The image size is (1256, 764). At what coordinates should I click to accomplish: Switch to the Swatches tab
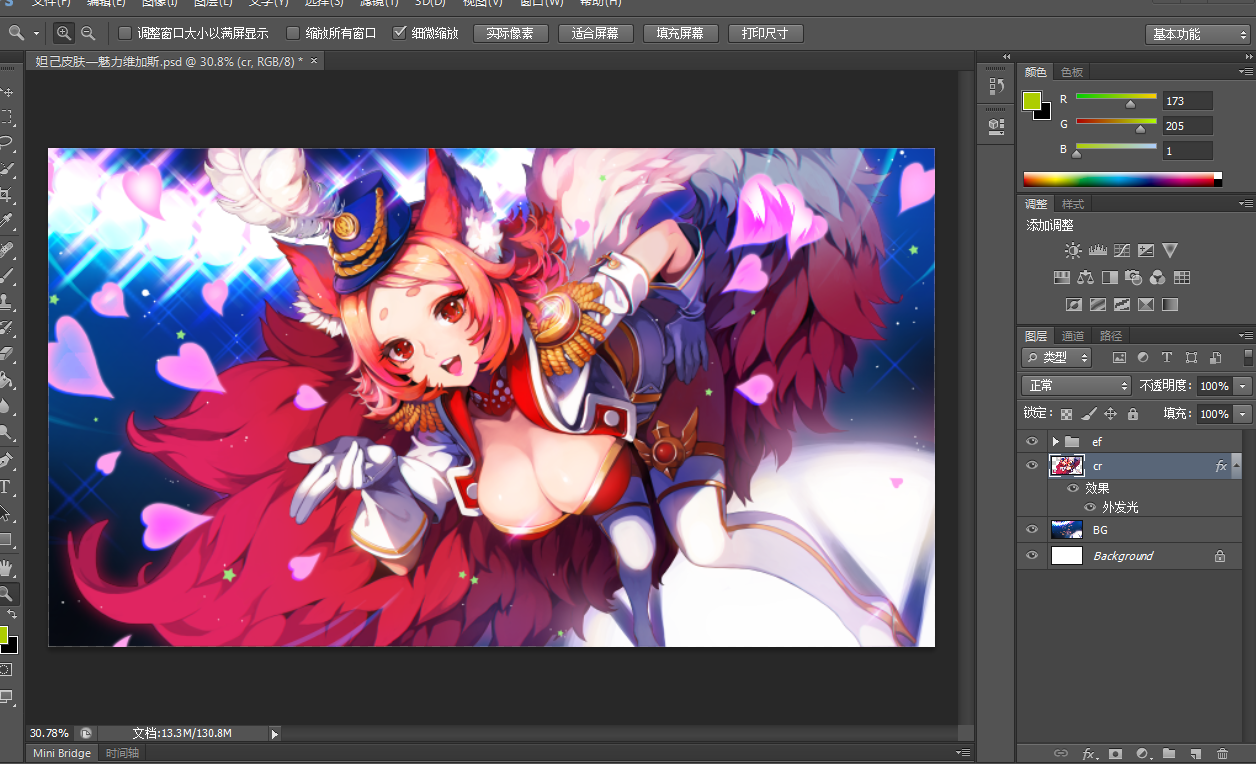pyautogui.click(x=1072, y=72)
